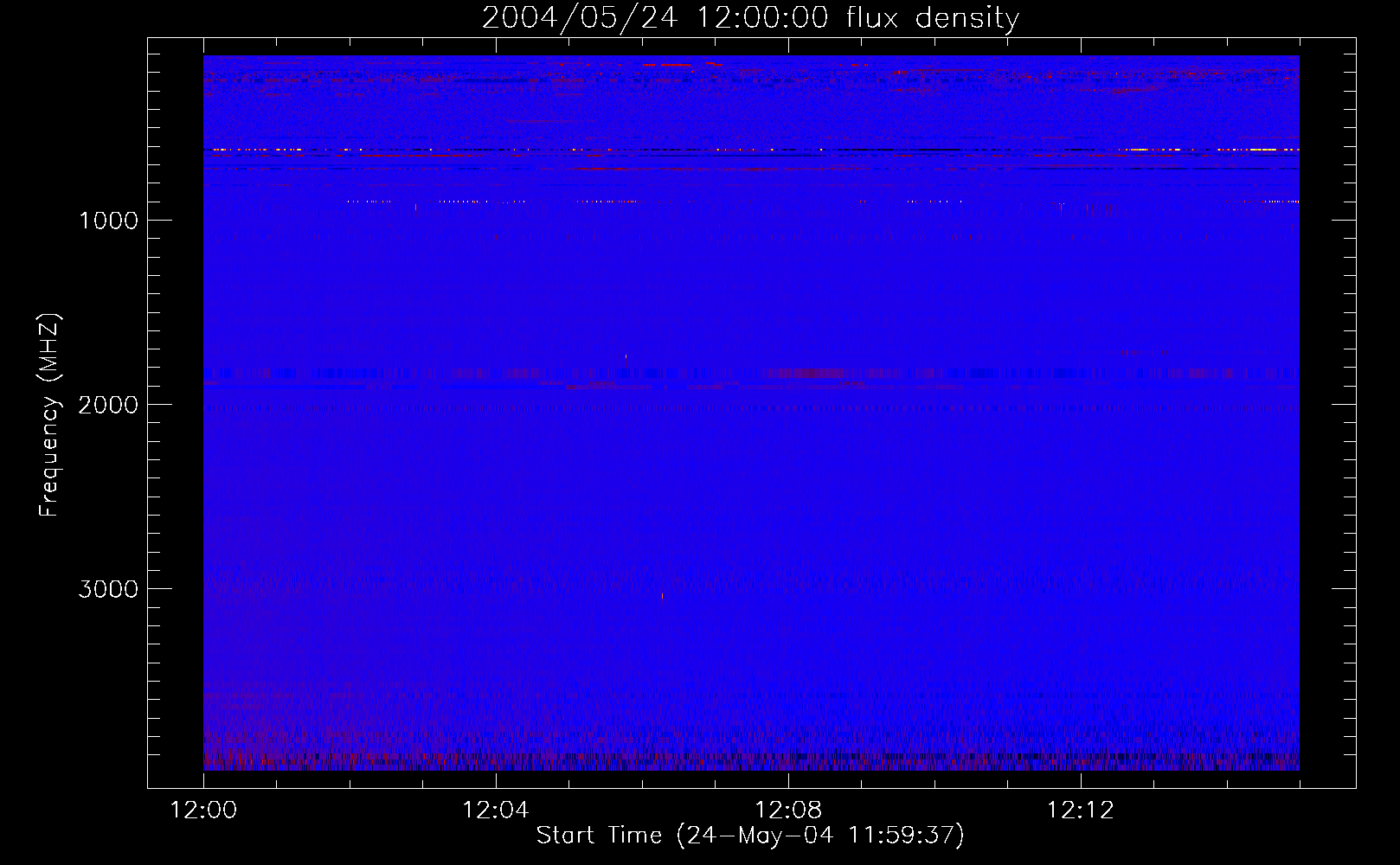Click the 12:00 time tick label
1400x865 pixels.
(203, 811)
